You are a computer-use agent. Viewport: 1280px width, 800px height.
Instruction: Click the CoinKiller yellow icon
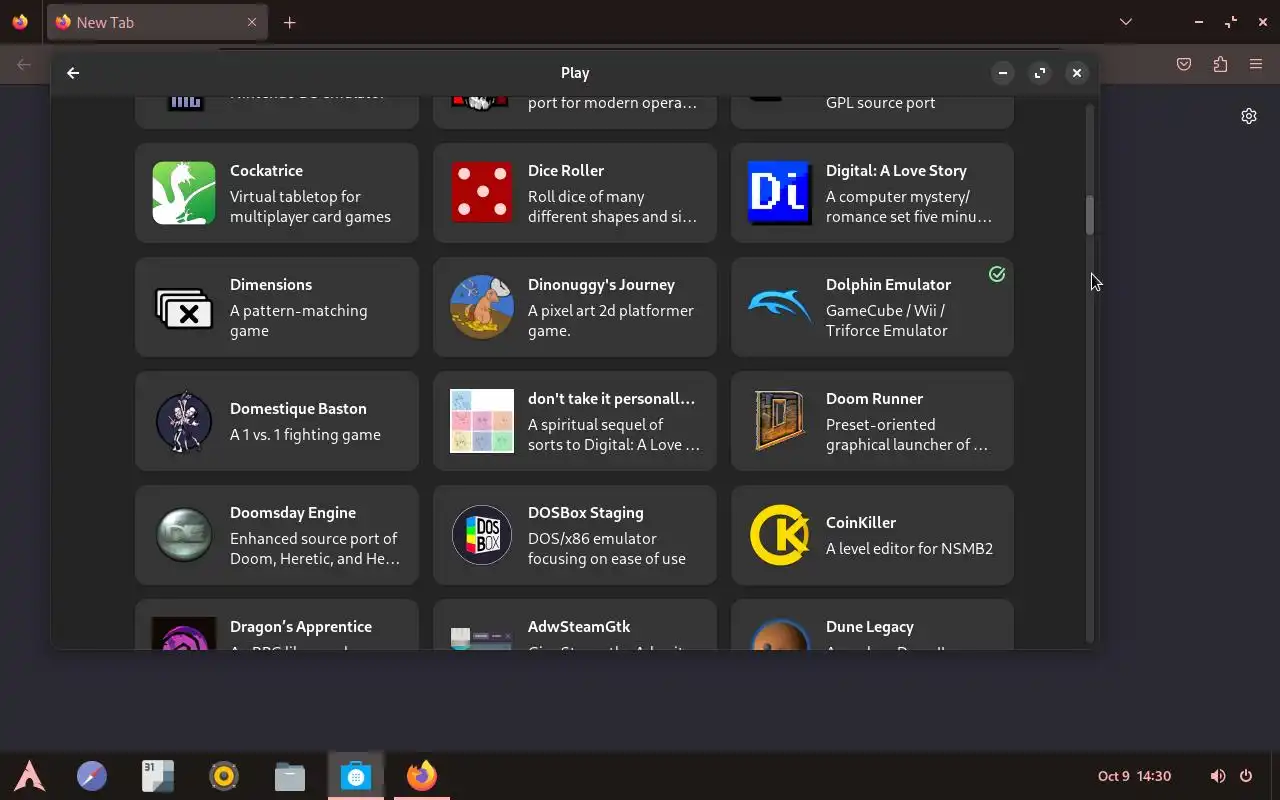click(x=780, y=535)
